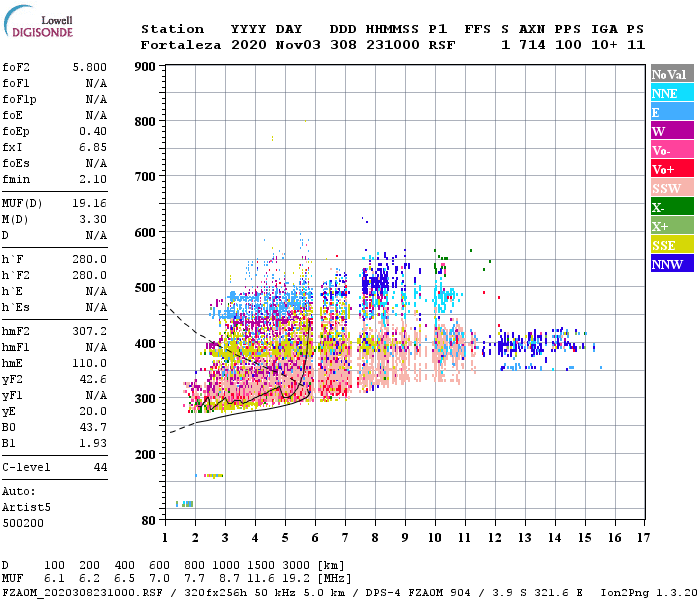Viewport: 700px width, 600px height.
Task: Click the 6 MHz frequency axis label
Action: (315, 538)
